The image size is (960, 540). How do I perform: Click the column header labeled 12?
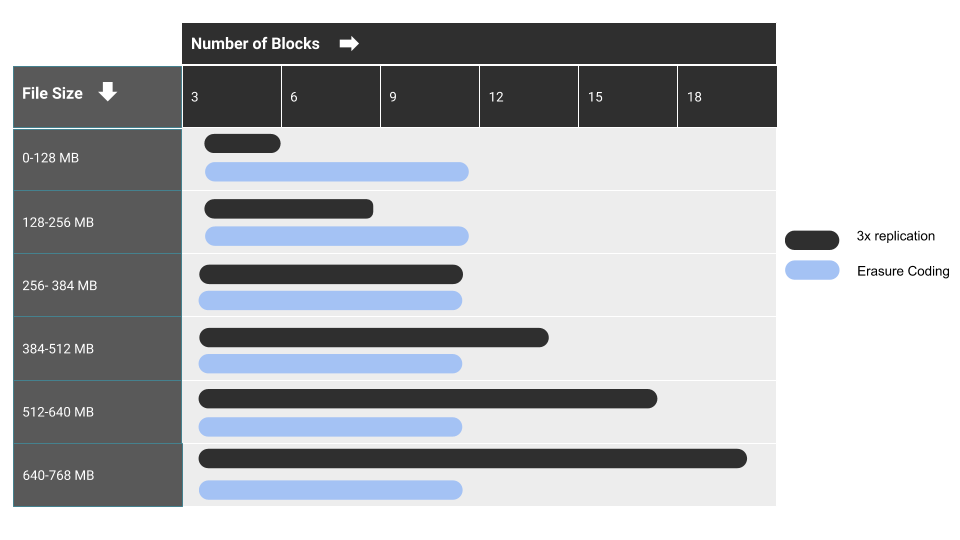(496, 97)
